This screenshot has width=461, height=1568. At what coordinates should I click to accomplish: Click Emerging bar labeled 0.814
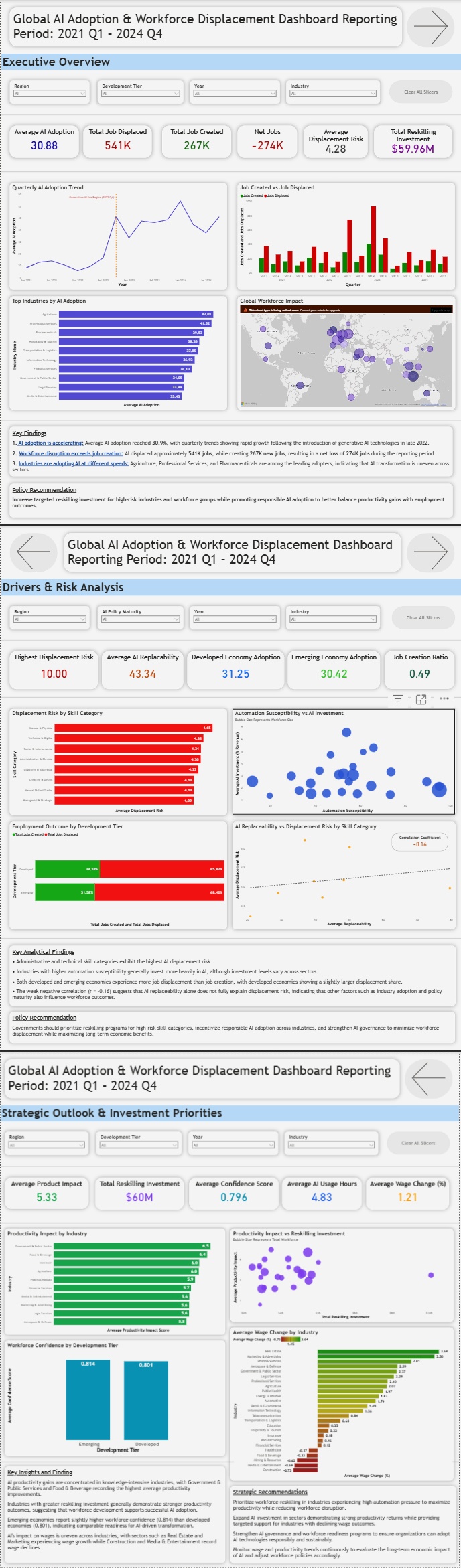(88, 1399)
